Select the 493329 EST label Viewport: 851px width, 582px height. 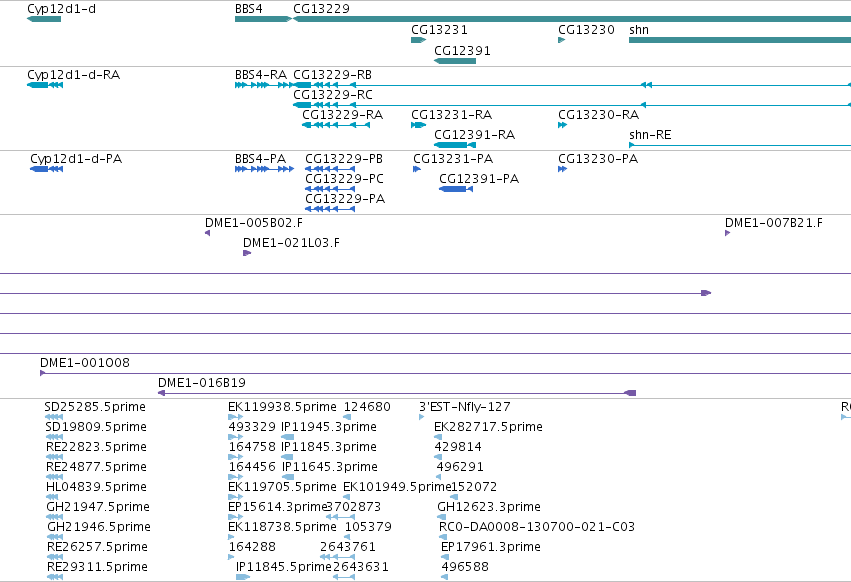[252, 427]
